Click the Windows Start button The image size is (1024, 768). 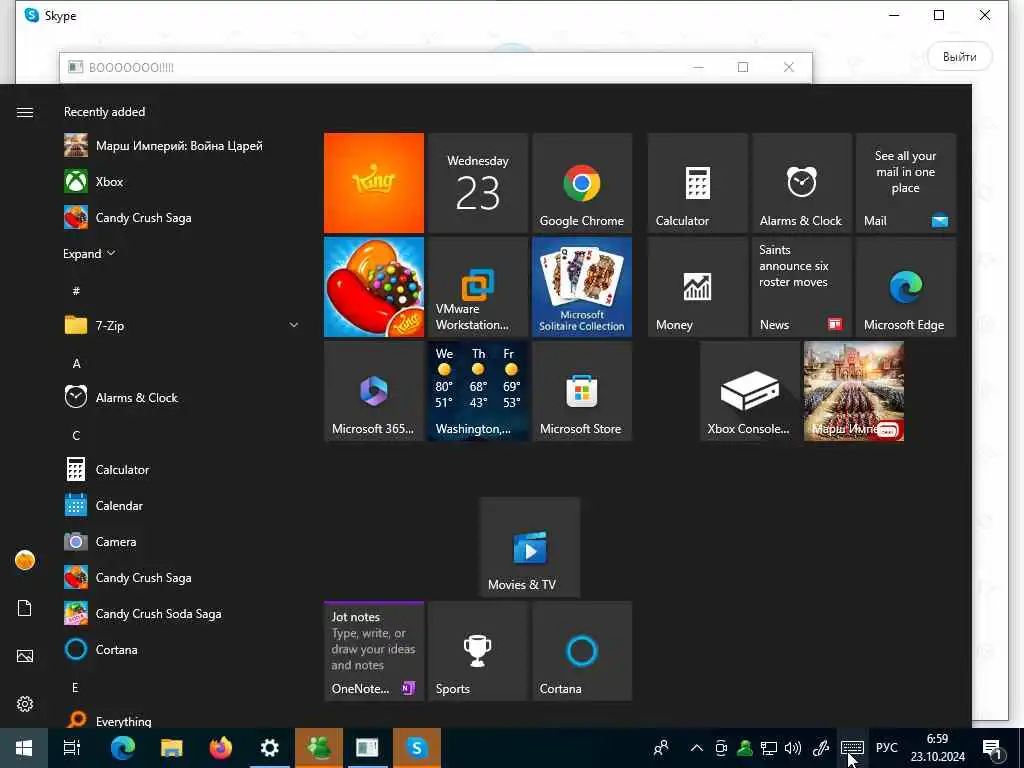pos(24,748)
